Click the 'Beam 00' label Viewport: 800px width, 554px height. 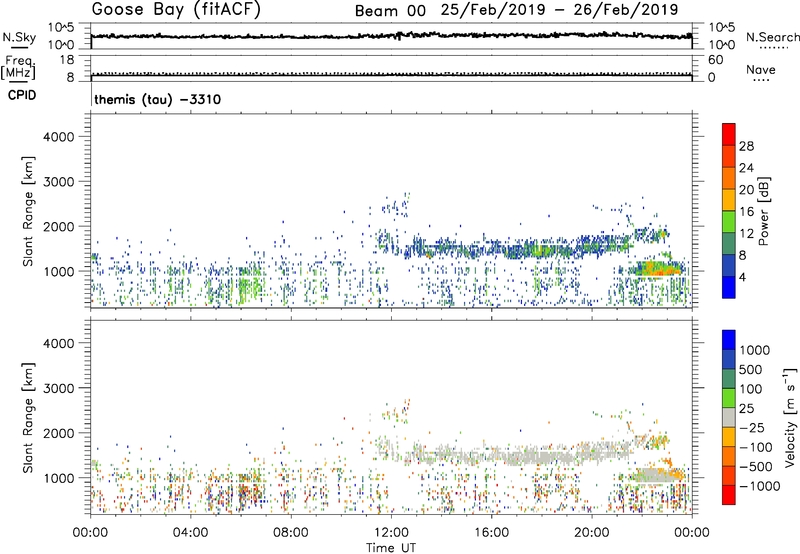(x=390, y=11)
